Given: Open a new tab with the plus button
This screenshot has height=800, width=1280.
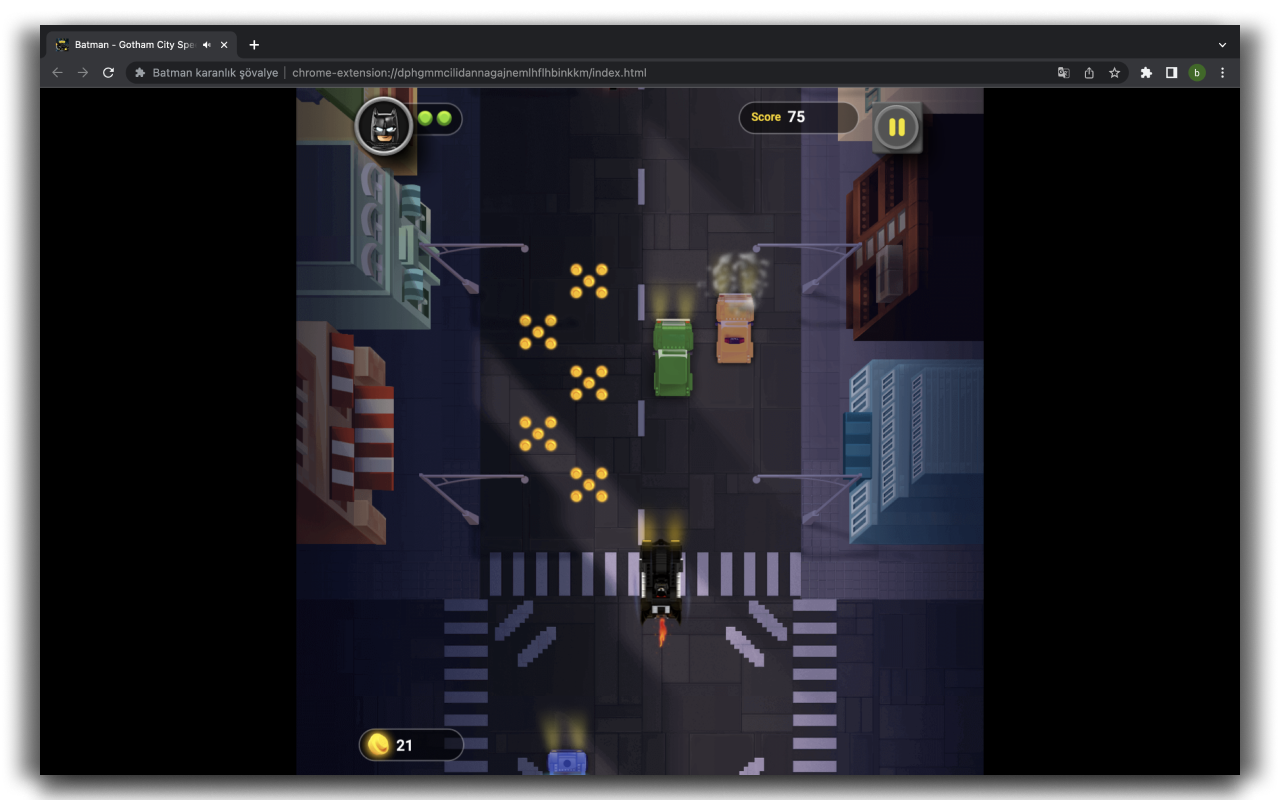Looking at the screenshot, I should pos(254,44).
